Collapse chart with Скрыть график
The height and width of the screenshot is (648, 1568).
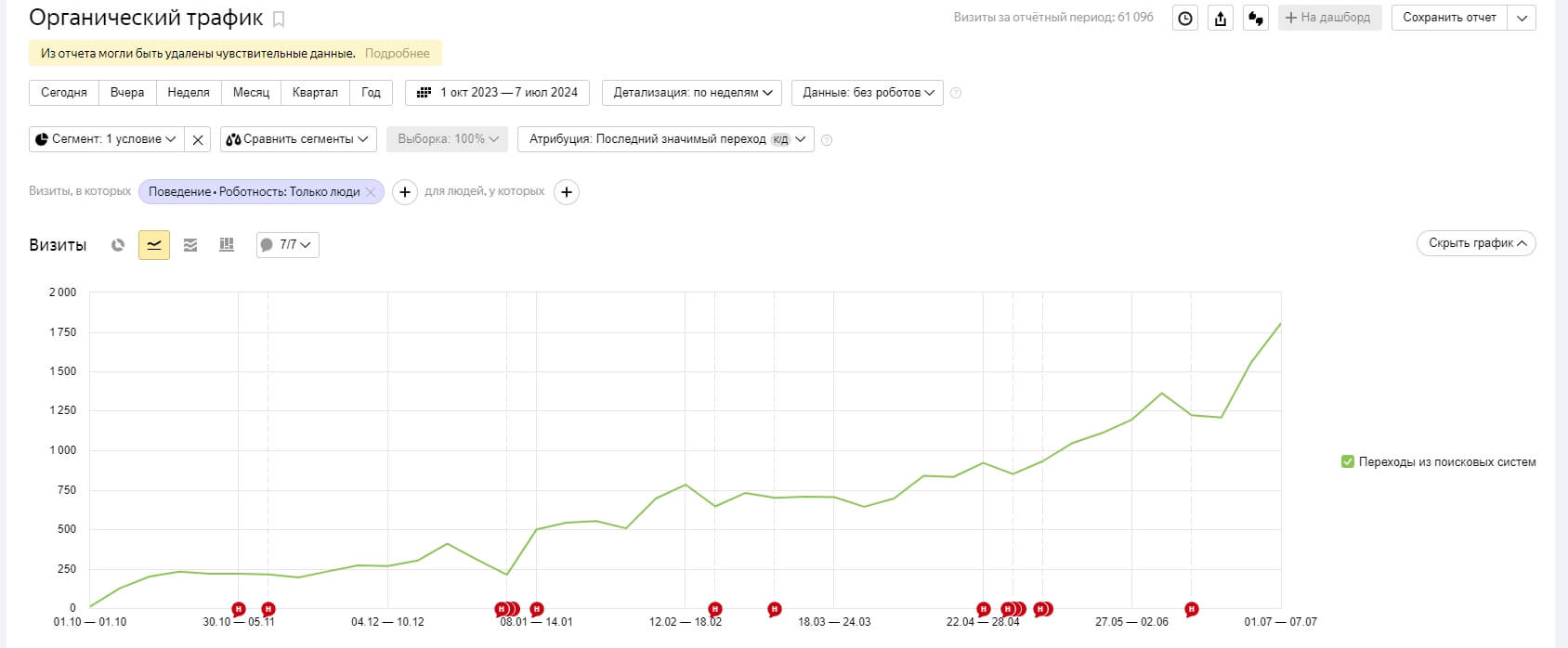coord(1476,243)
